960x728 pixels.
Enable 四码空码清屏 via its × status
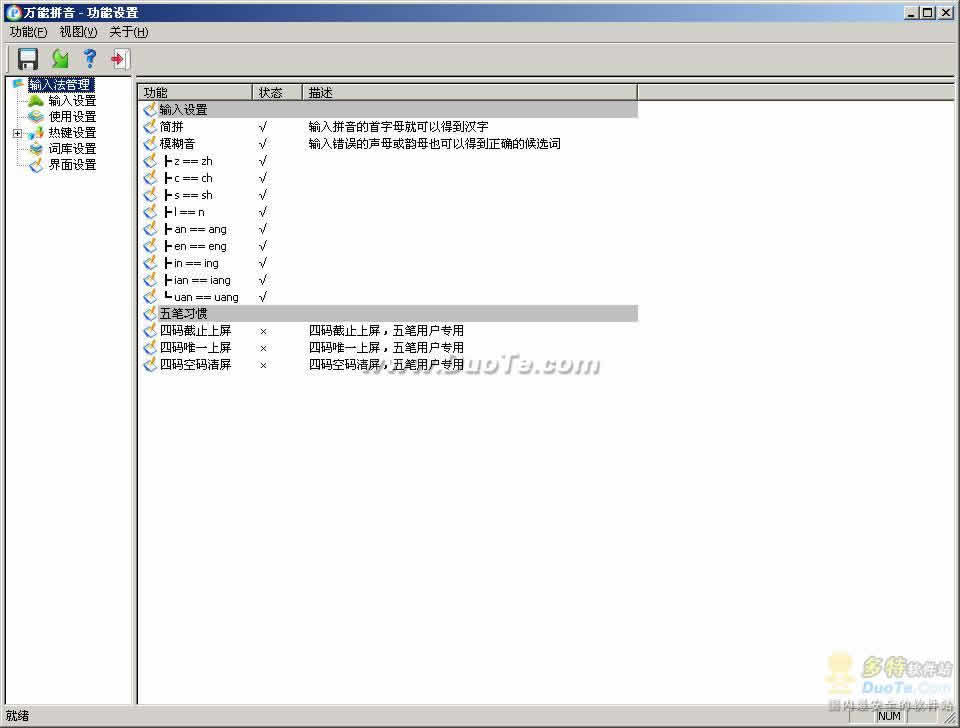pos(263,366)
